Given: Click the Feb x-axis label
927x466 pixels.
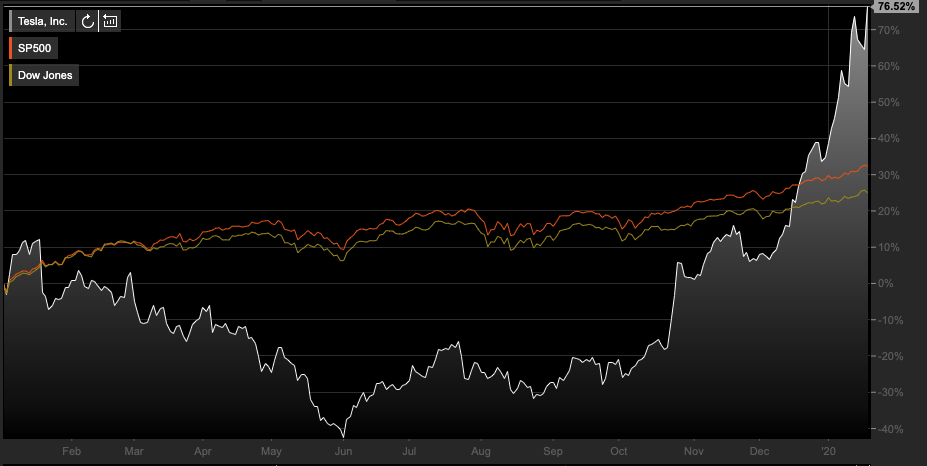Looking at the screenshot, I should tap(71, 451).
